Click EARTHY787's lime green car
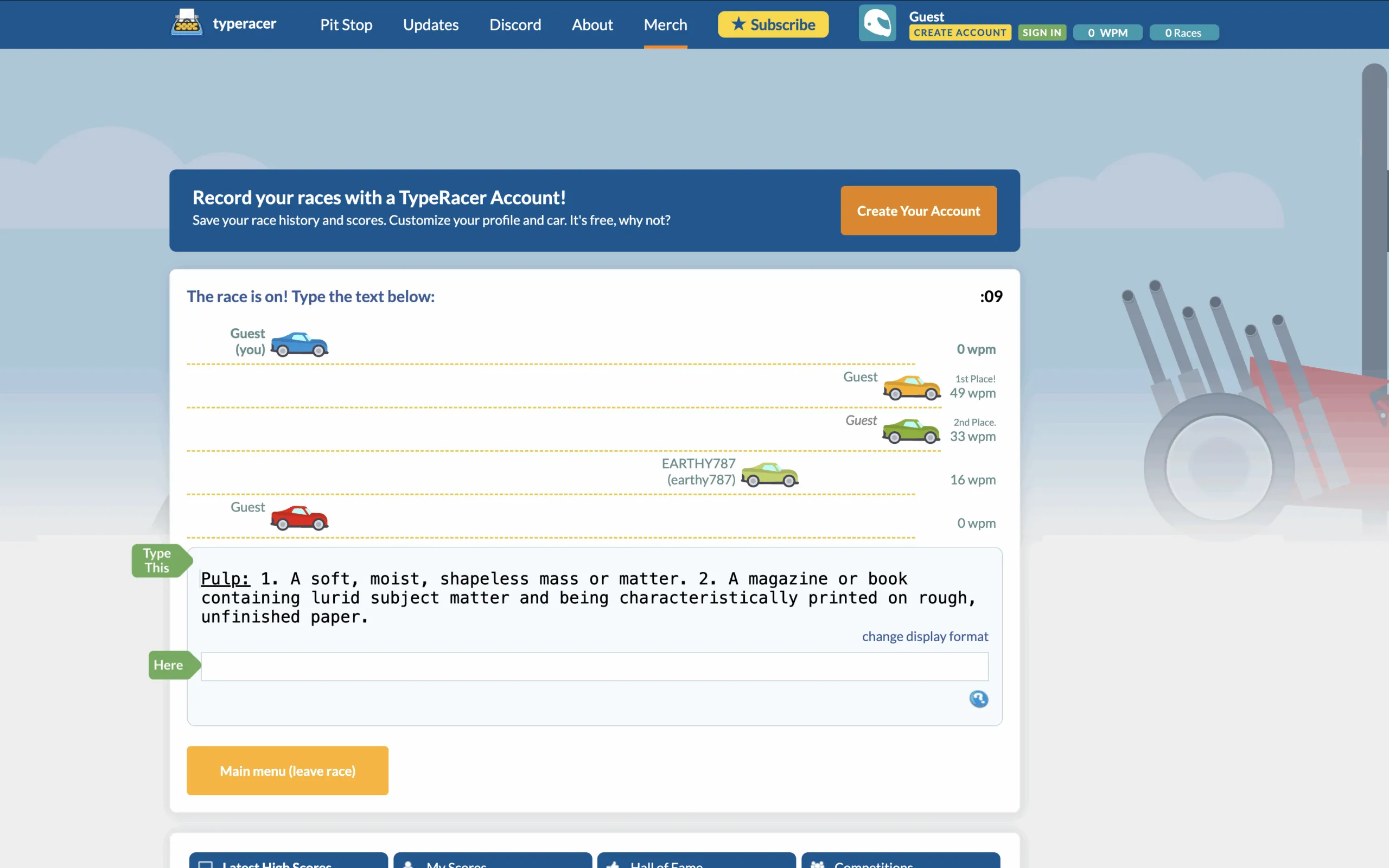The width and height of the screenshot is (1389, 868). coord(769,475)
